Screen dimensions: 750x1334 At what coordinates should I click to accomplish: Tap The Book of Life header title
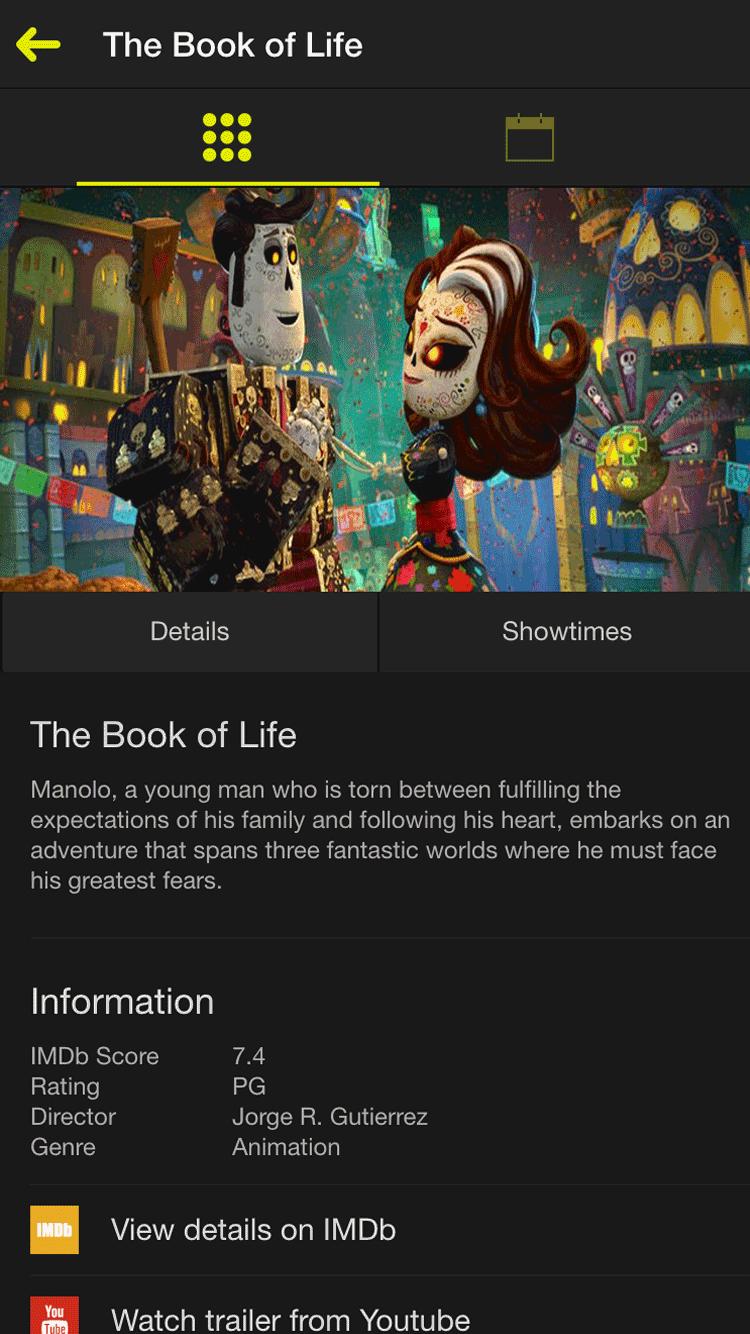pyautogui.click(x=232, y=45)
